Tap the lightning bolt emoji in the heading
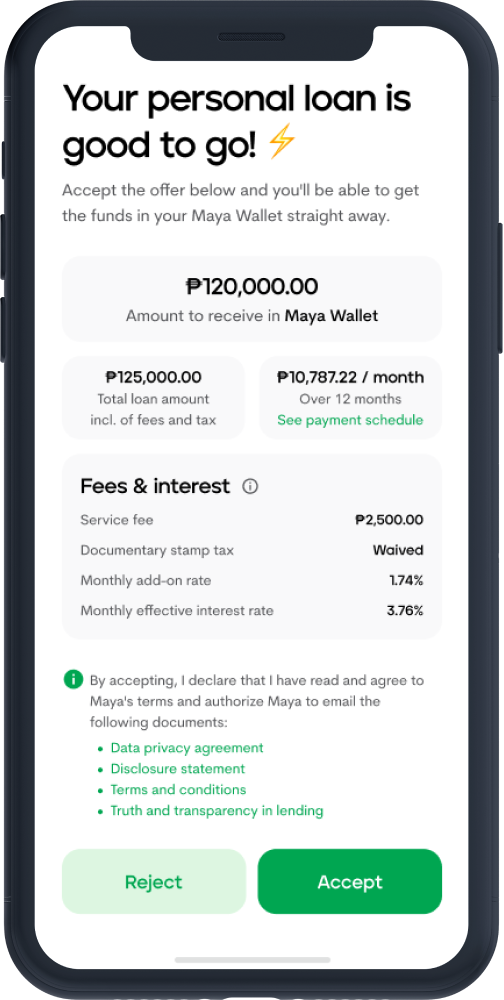Screen dimensions: 504x1000 point(281,140)
